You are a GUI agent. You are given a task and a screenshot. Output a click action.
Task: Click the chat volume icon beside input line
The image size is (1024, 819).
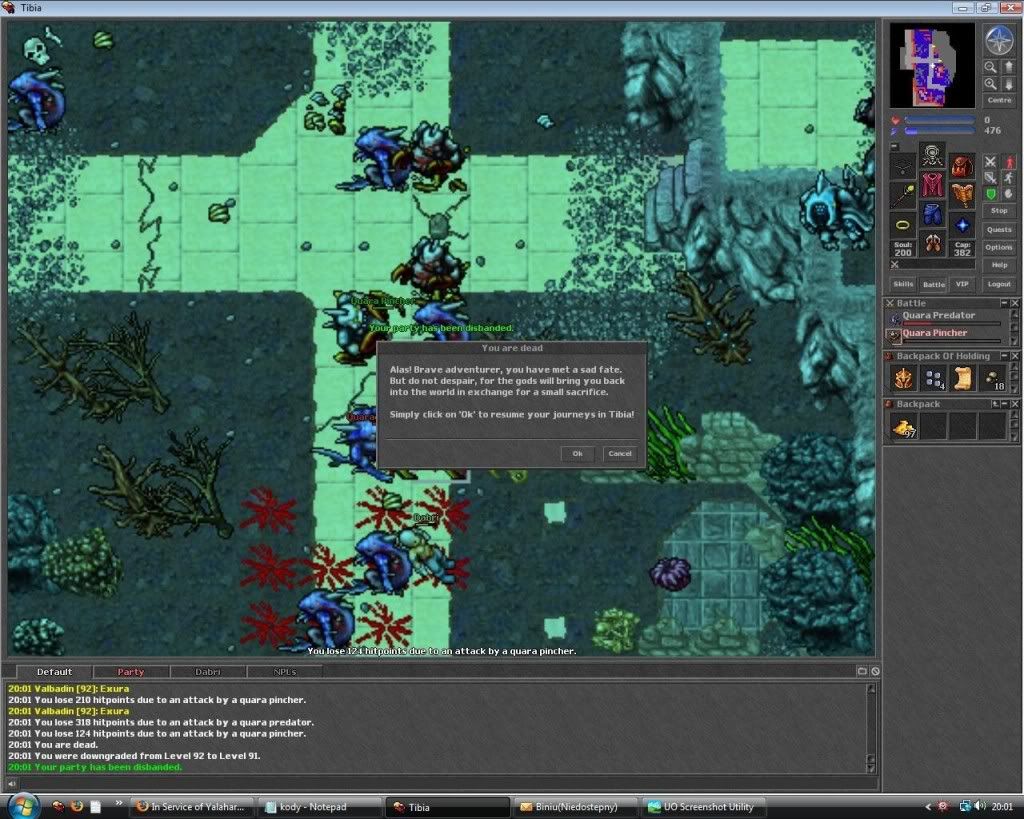click(x=12, y=783)
